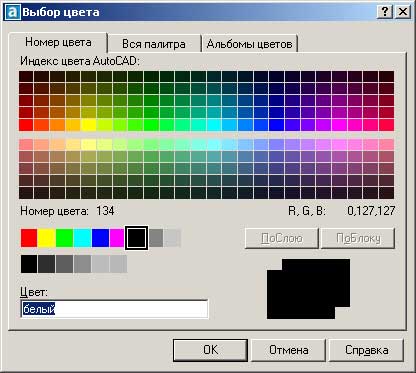
Task: Pick bright magenta in upper palette
Action: [339, 125]
